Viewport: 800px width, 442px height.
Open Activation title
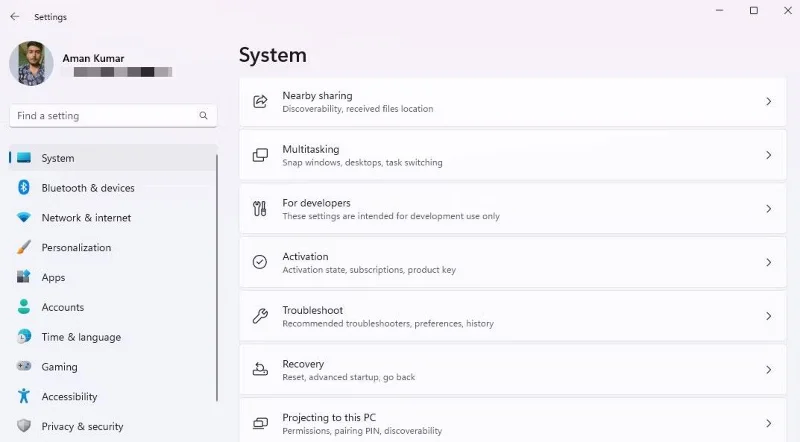point(305,257)
